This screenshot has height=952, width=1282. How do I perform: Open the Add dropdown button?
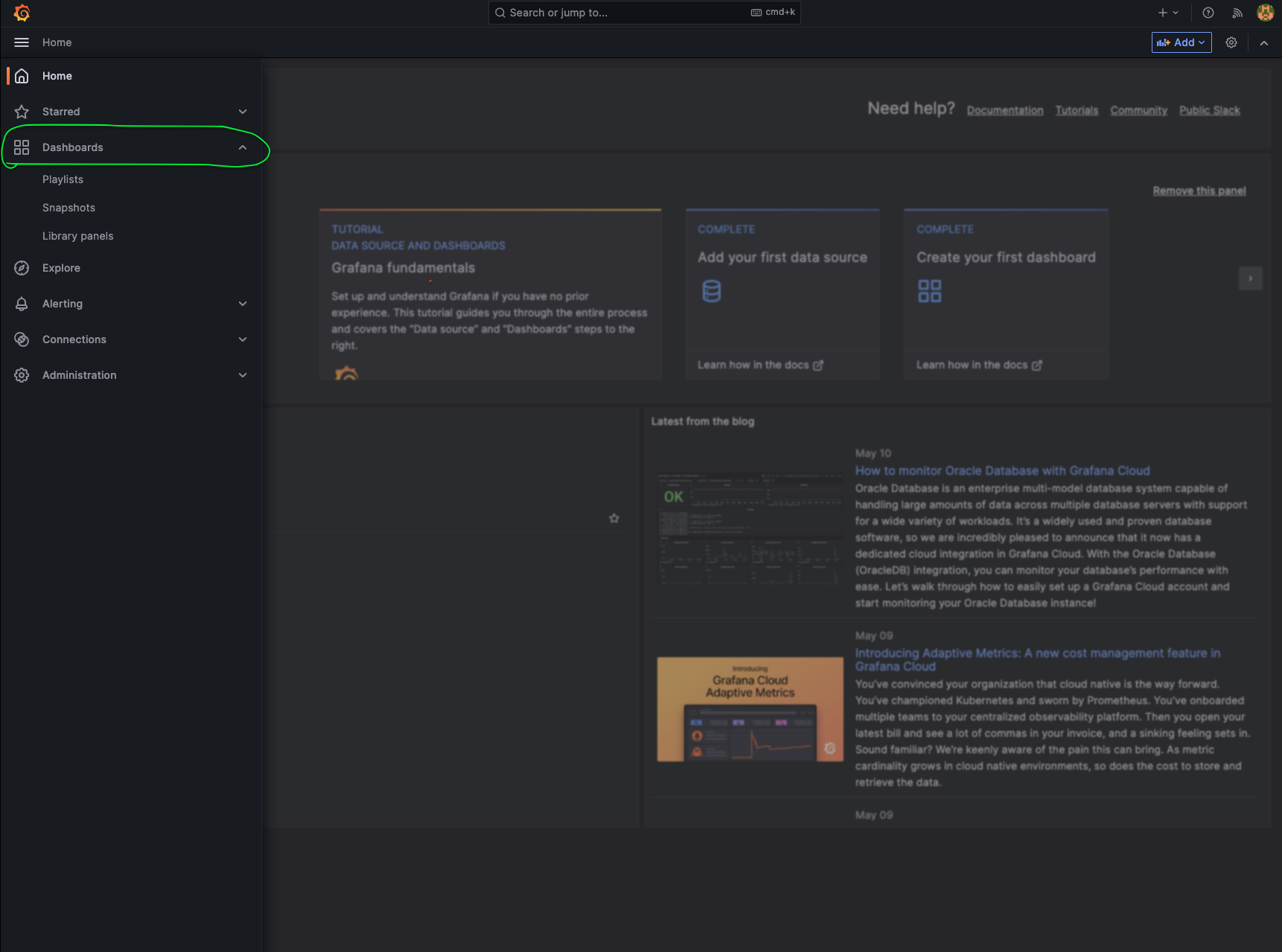1181,42
